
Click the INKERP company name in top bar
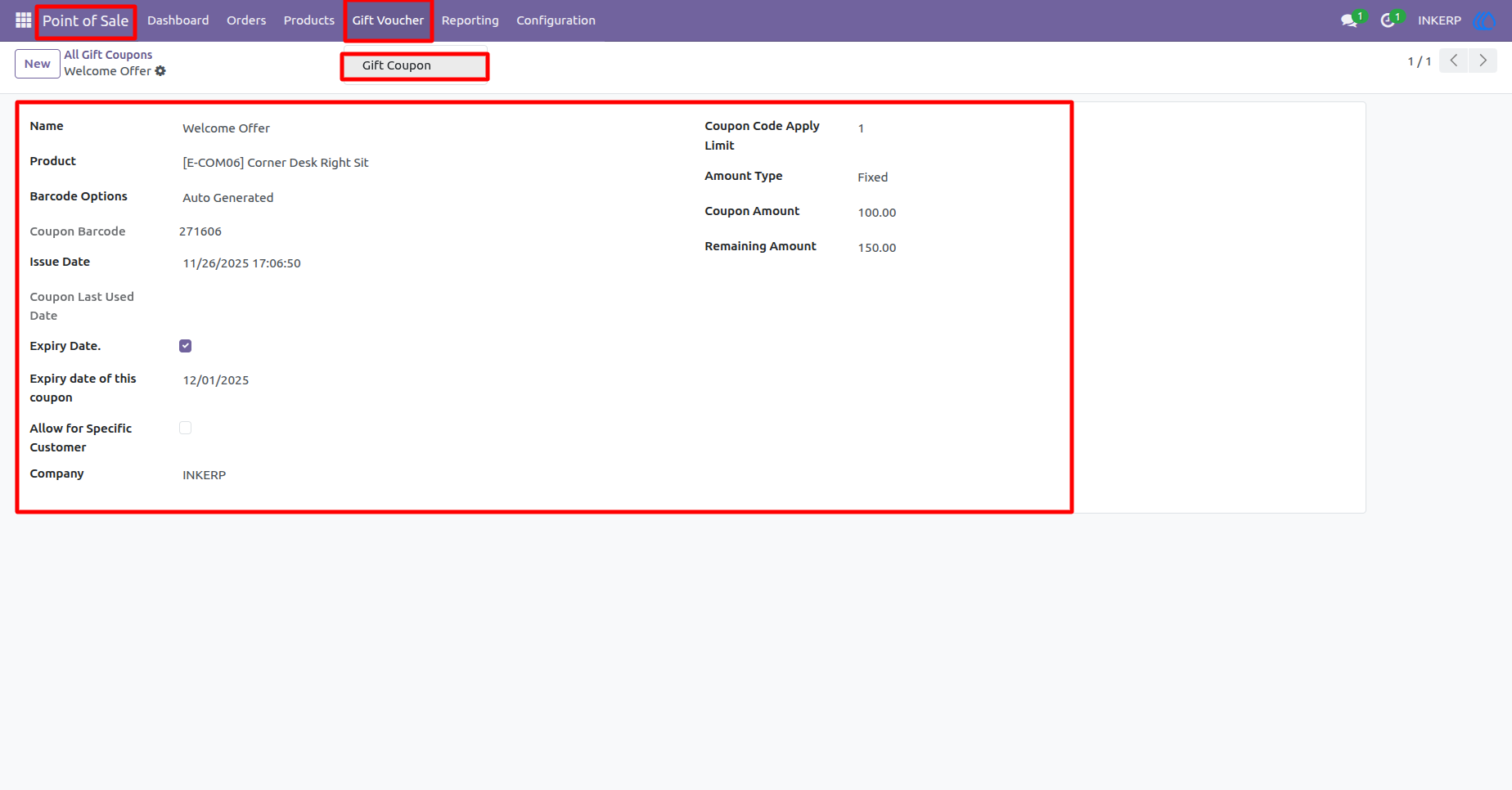coord(1439,20)
